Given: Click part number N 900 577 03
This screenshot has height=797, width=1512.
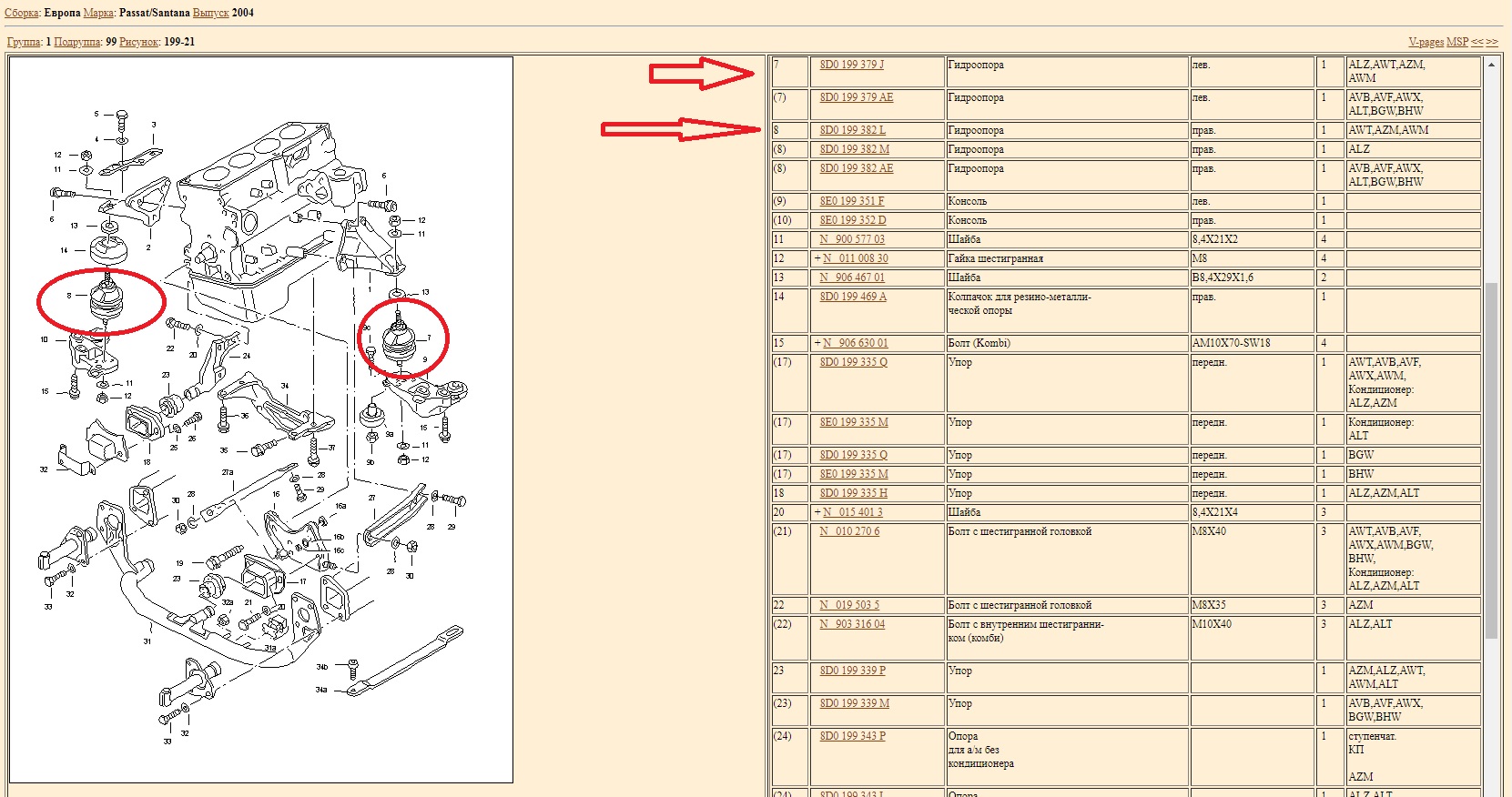Looking at the screenshot, I should (x=851, y=239).
